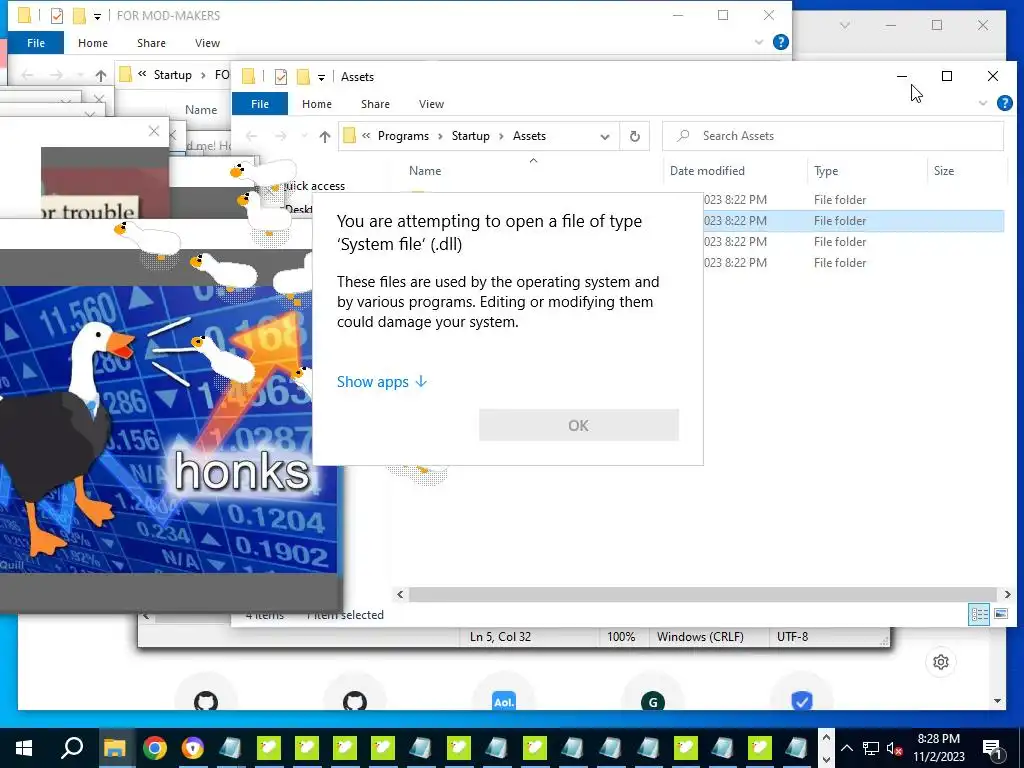1024x768 pixels.
Task: Navigate to Startup in Assets breadcrumb
Action: click(x=470, y=136)
